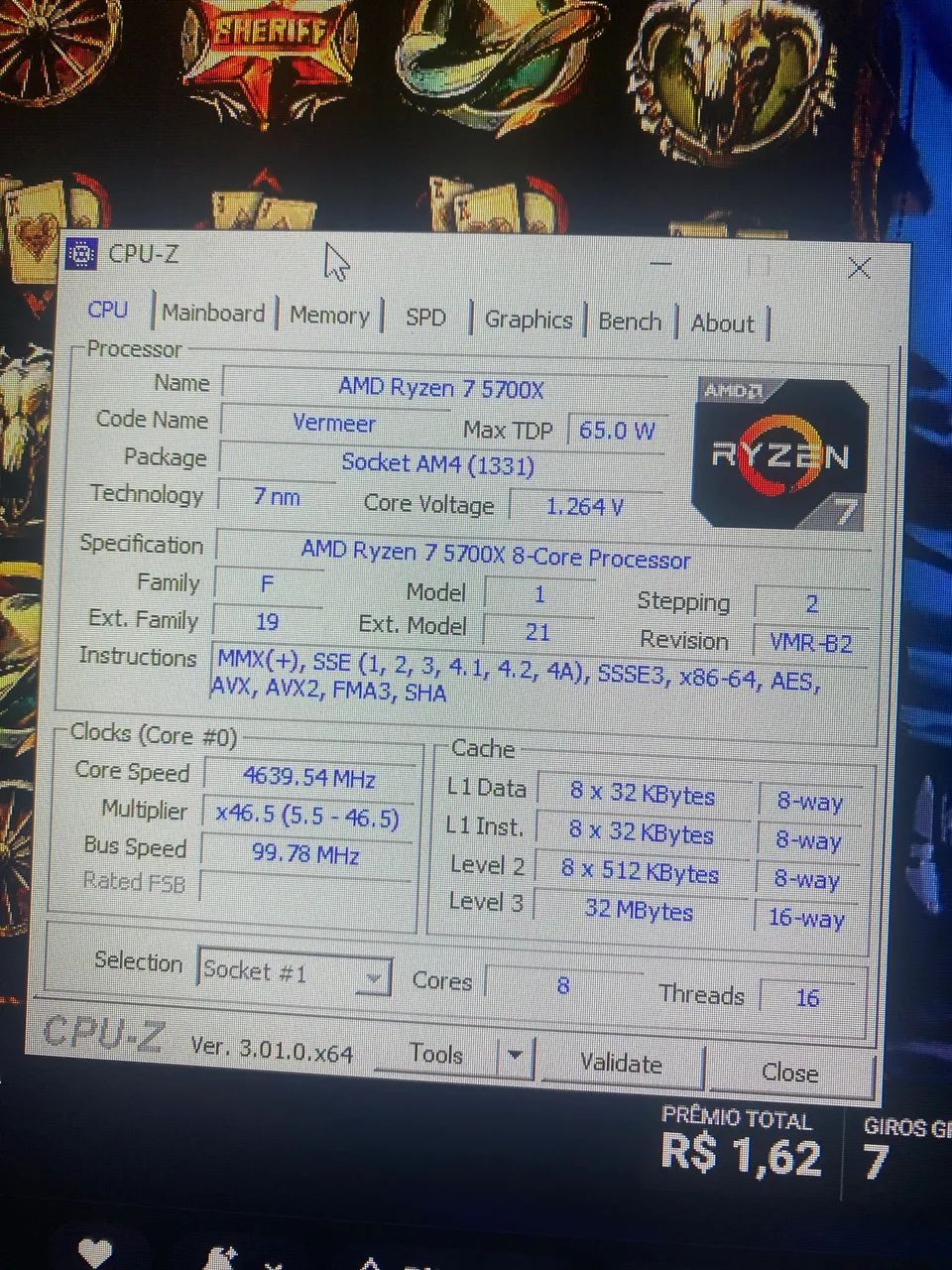Switch to the CPU tab
Image resolution: width=952 pixels, height=1270 pixels.
point(107,310)
